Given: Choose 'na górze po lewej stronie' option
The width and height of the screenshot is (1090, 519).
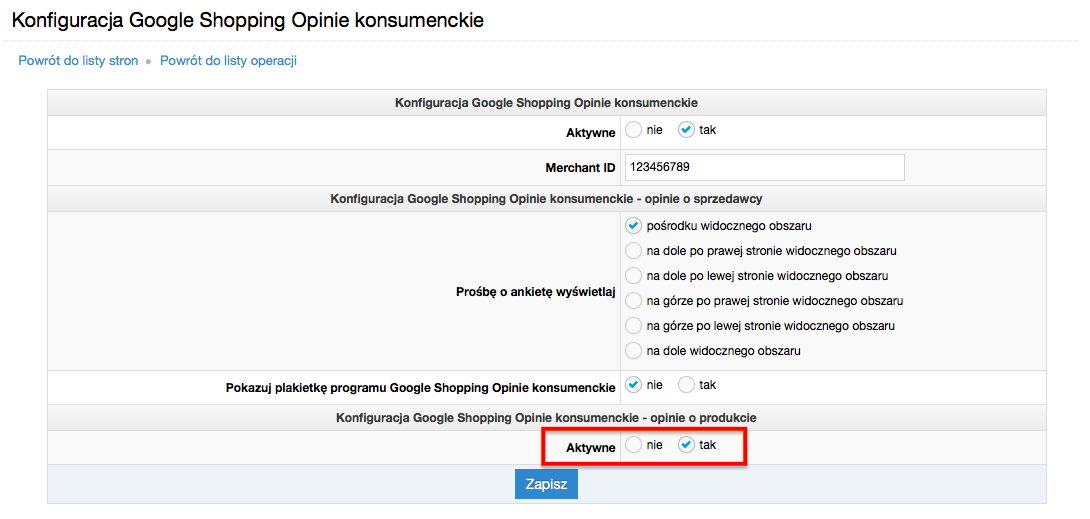Looking at the screenshot, I should pyautogui.click(x=633, y=326).
